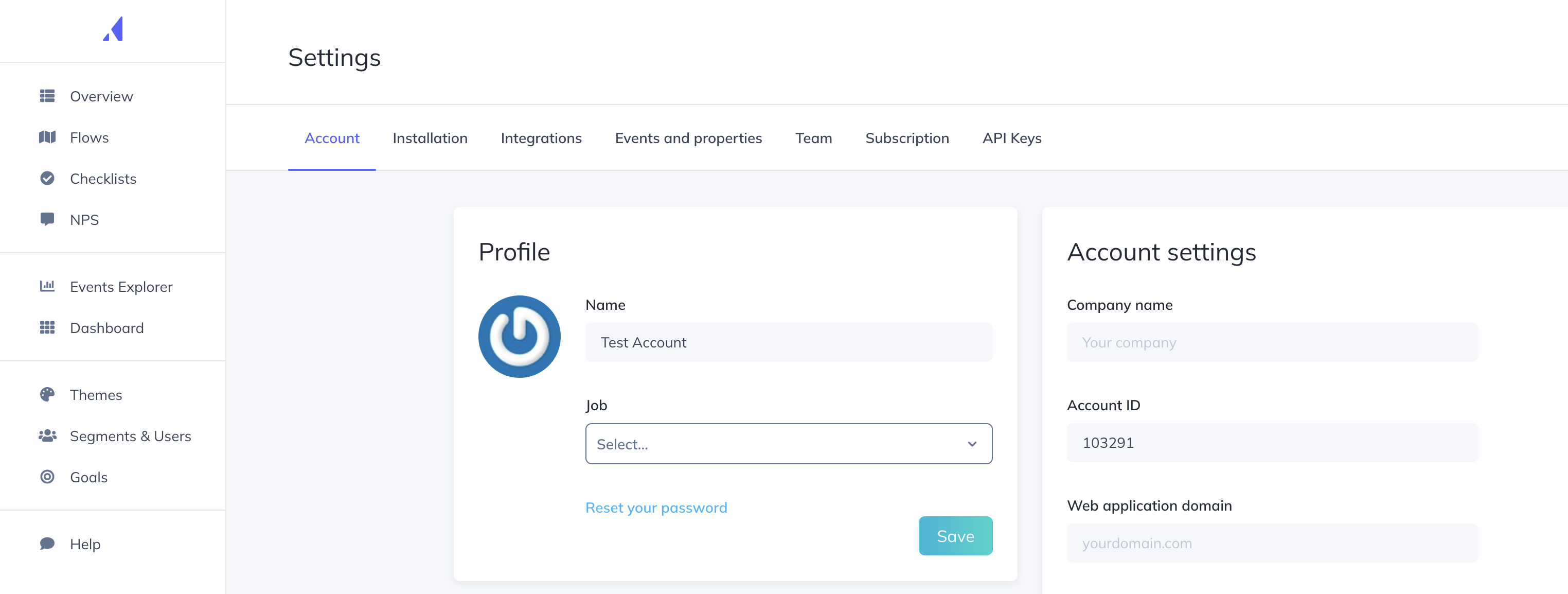Open the Events Explorer chart icon
Viewport: 1568px width, 594px height.
[47, 286]
